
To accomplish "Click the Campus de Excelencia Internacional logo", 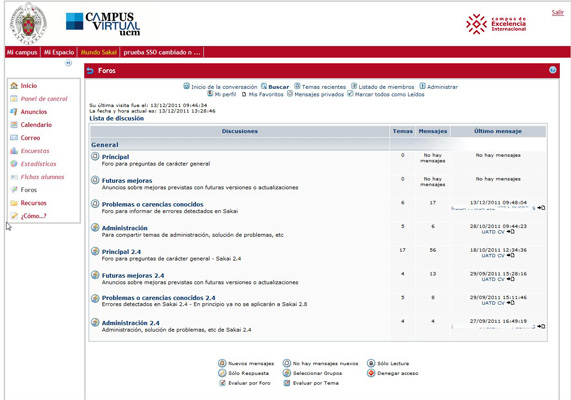I will point(496,24).
